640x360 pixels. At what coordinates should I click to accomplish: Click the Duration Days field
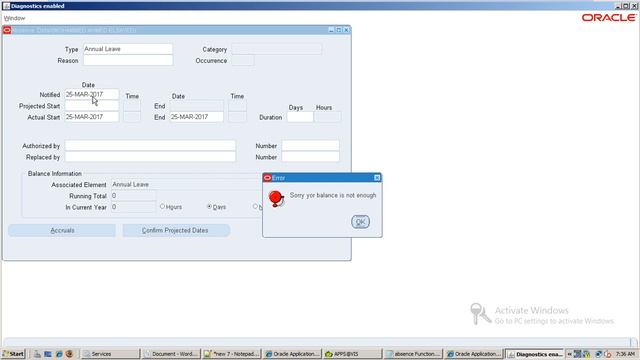pyautogui.click(x=300, y=117)
